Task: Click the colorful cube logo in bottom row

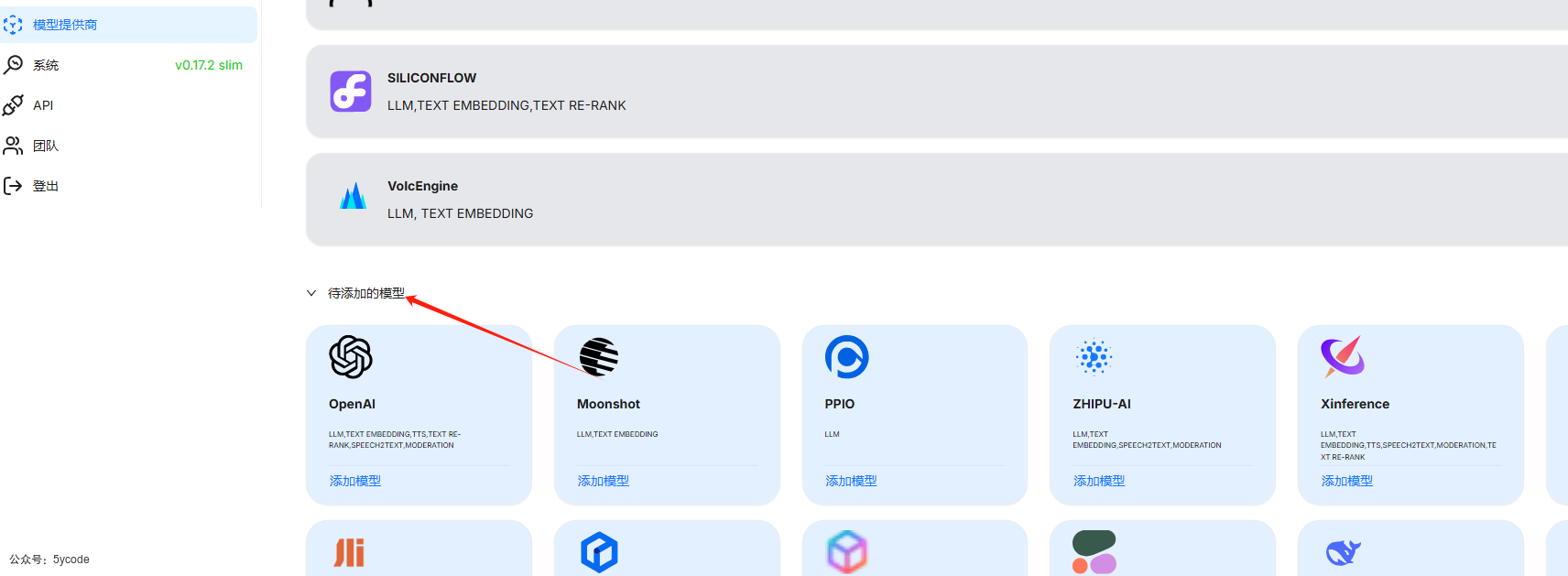Action: pyautogui.click(x=847, y=552)
